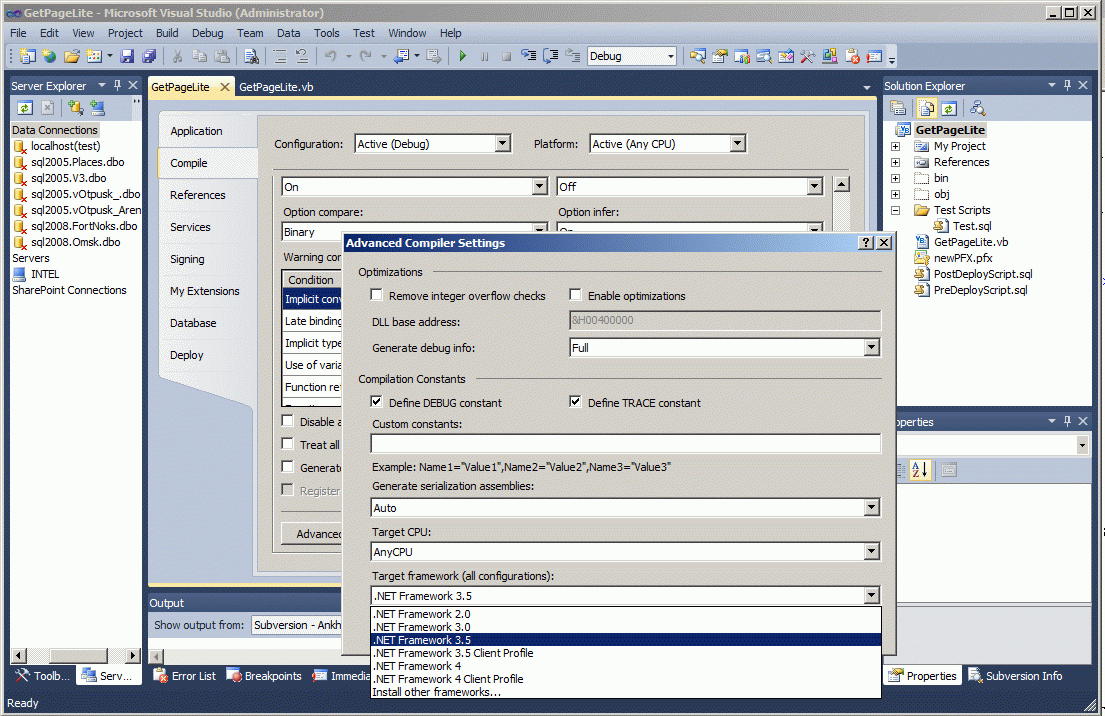Click the Cut scissors icon
This screenshot has width=1105, height=716.
coord(178,56)
